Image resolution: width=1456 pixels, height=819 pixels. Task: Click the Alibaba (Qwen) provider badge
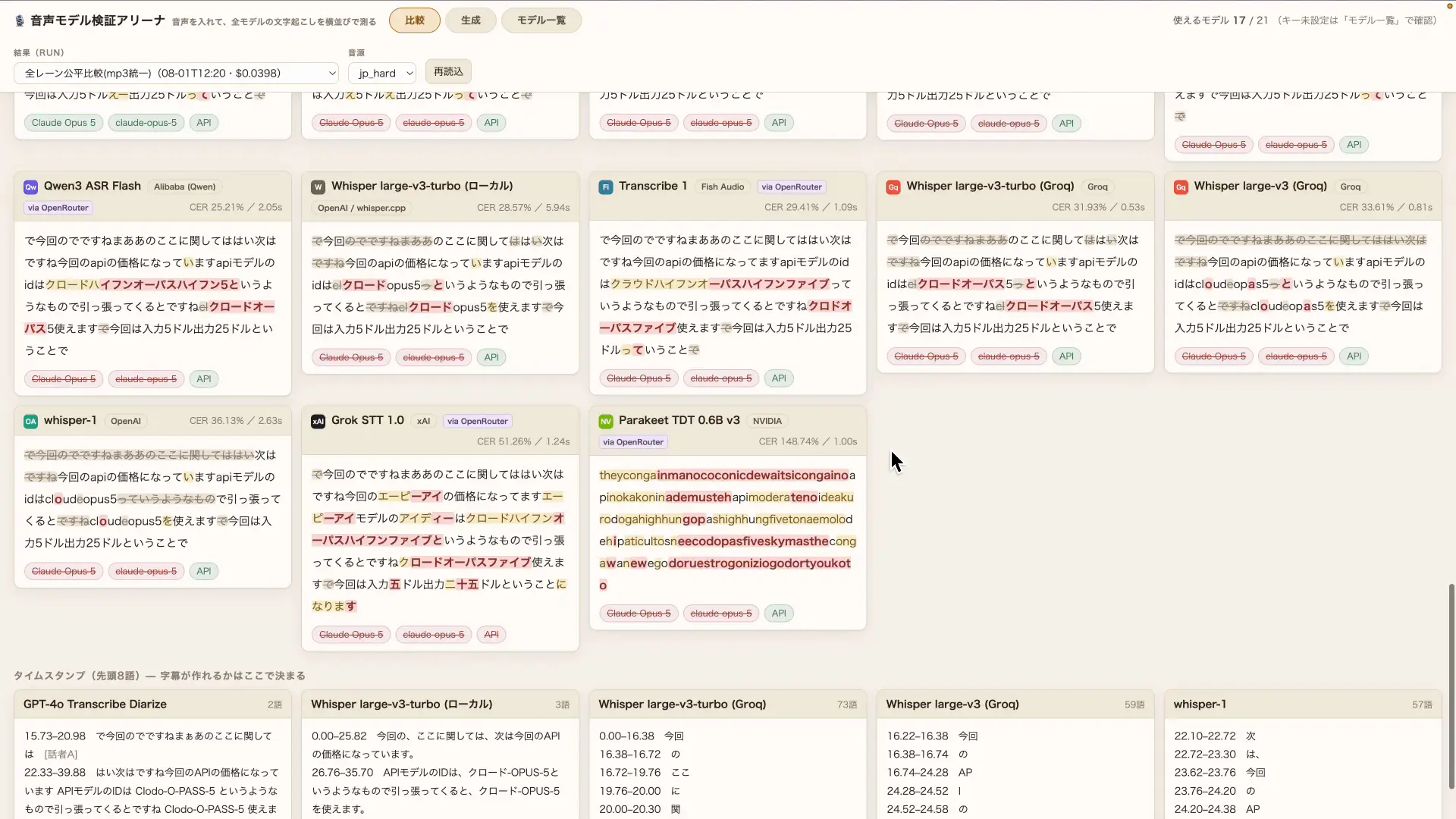(185, 187)
